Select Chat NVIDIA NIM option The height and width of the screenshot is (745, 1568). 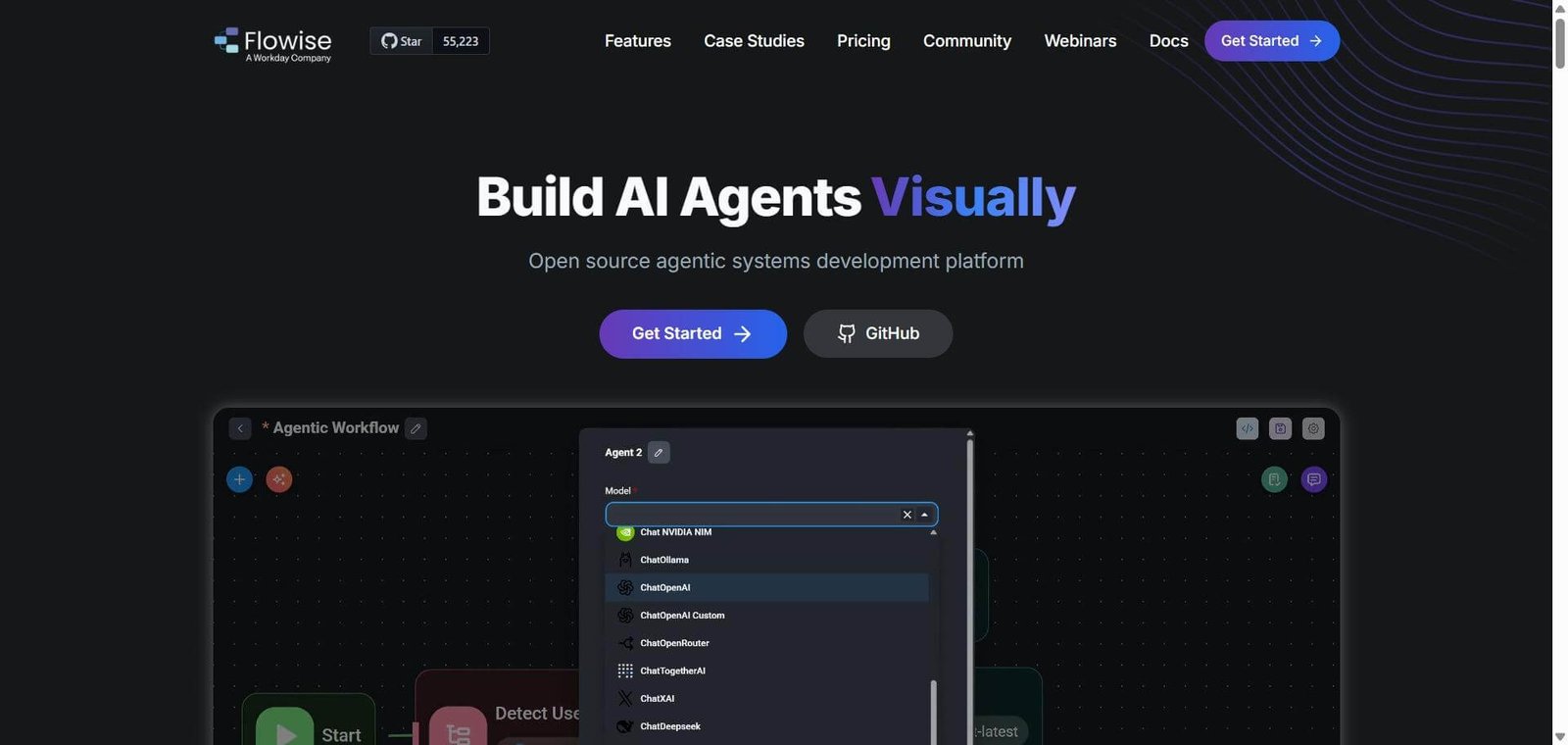(766, 533)
